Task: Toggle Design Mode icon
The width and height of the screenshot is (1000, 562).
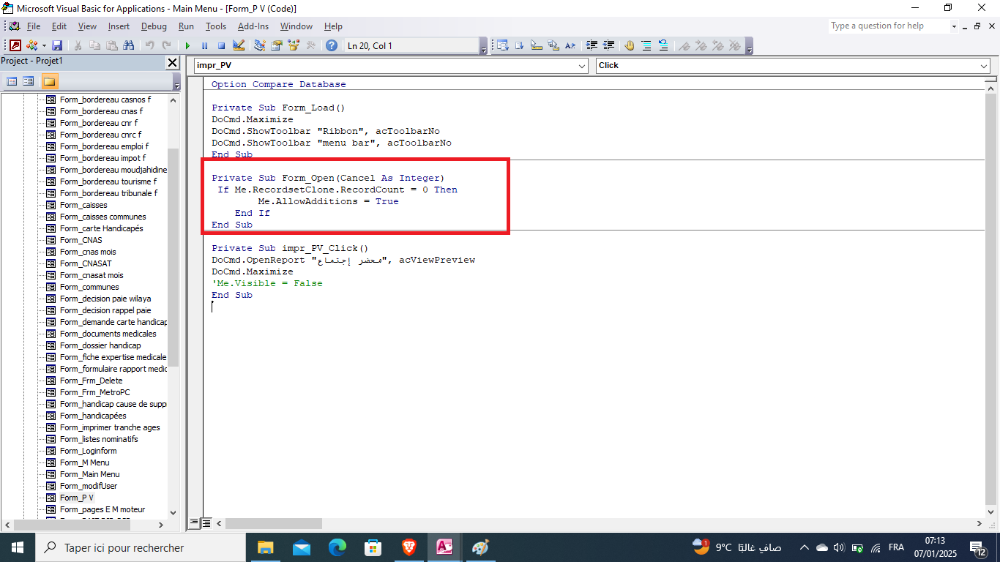Action: [239, 45]
